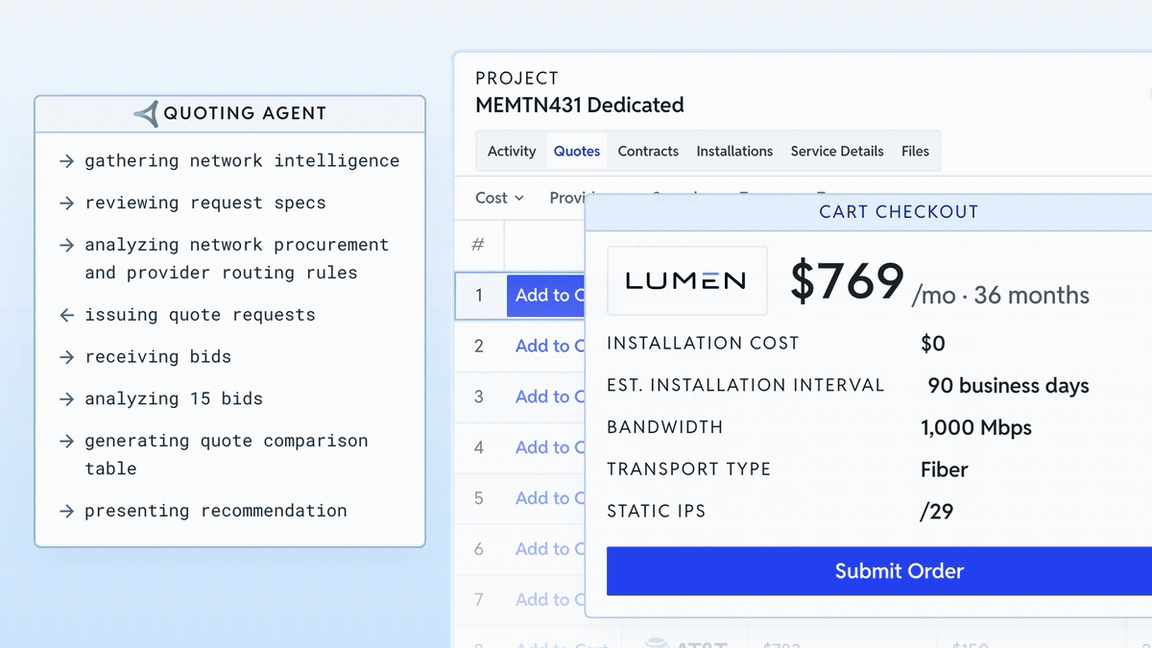
Task: Click Add to Cart link in row 6
Action: point(550,549)
